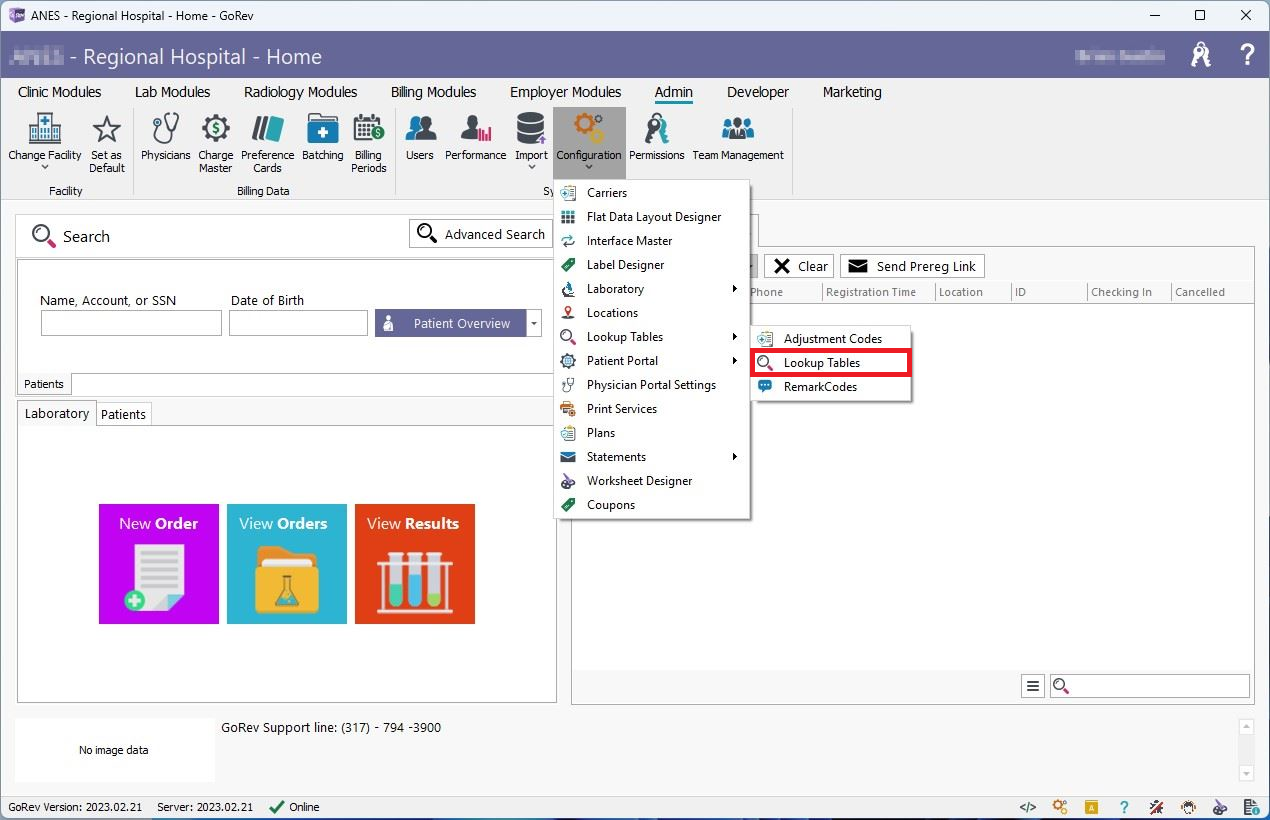Click the document info status icon

point(1252,807)
